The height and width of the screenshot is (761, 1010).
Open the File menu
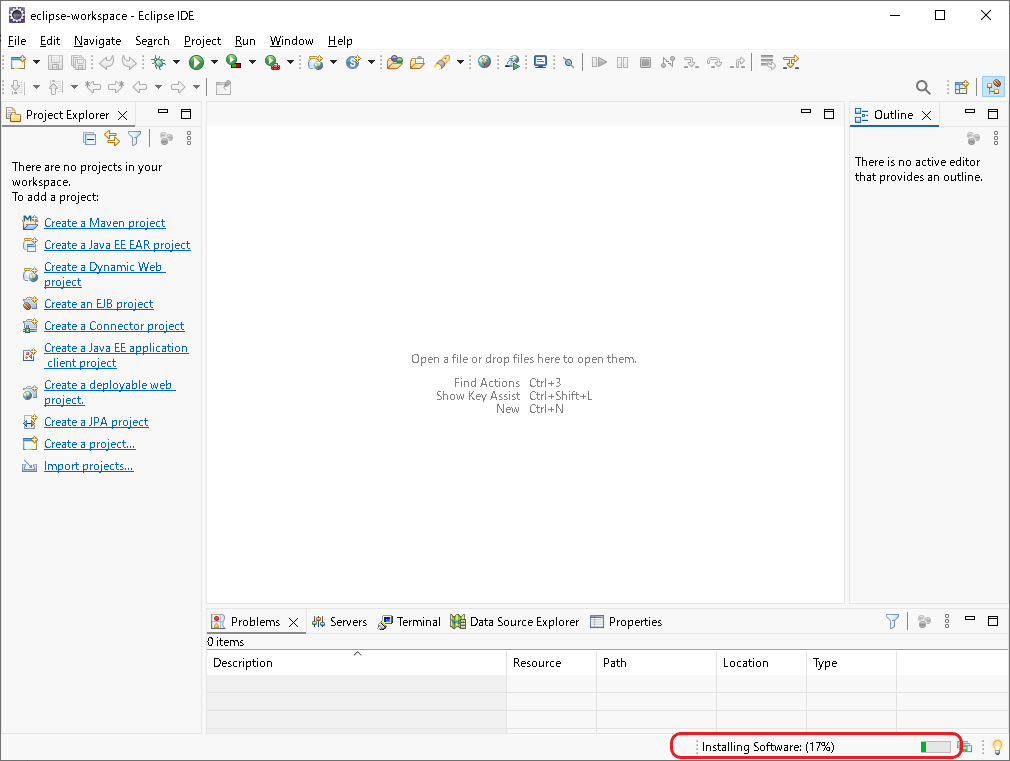[17, 41]
